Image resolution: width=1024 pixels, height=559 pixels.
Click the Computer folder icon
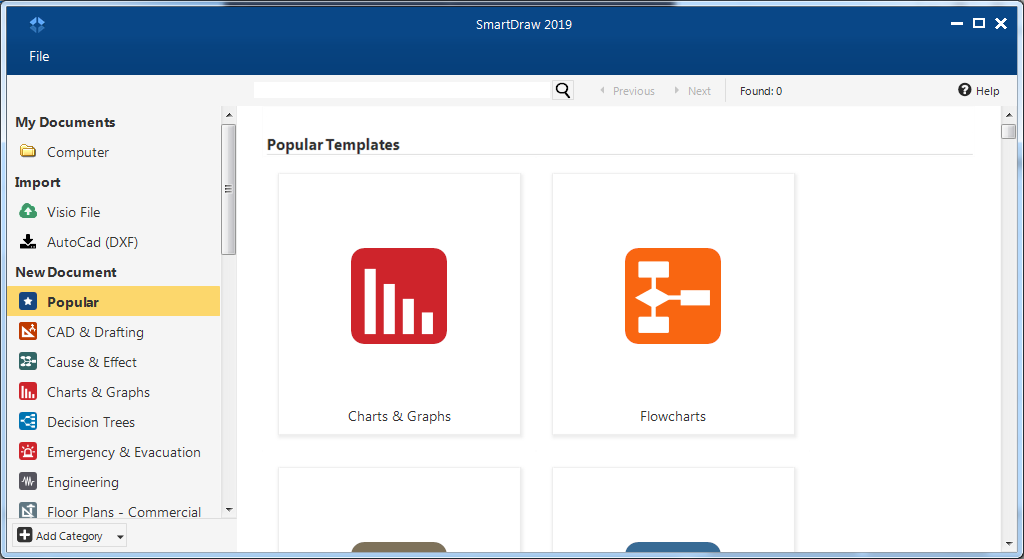pos(27,152)
